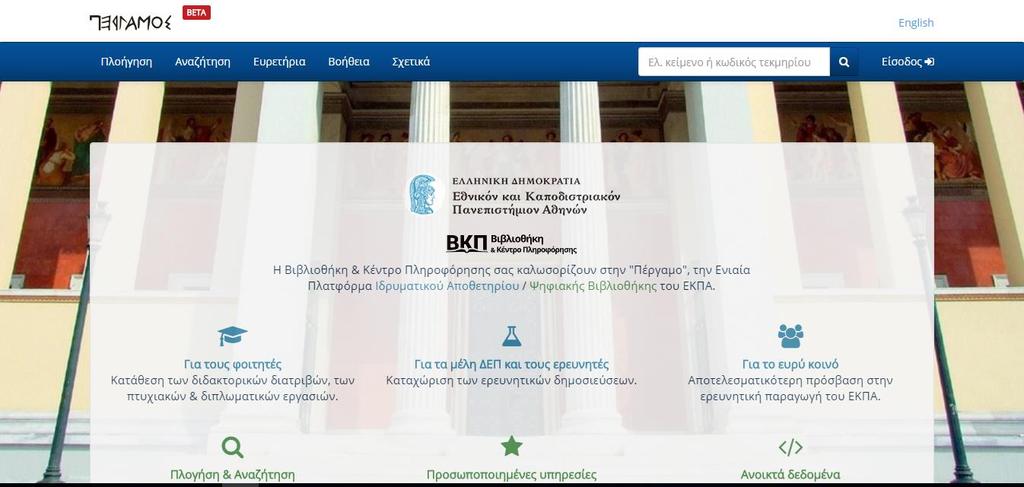Open the Σχετικά menu item
This screenshot has width=1024, height=487.
point(411,62)
